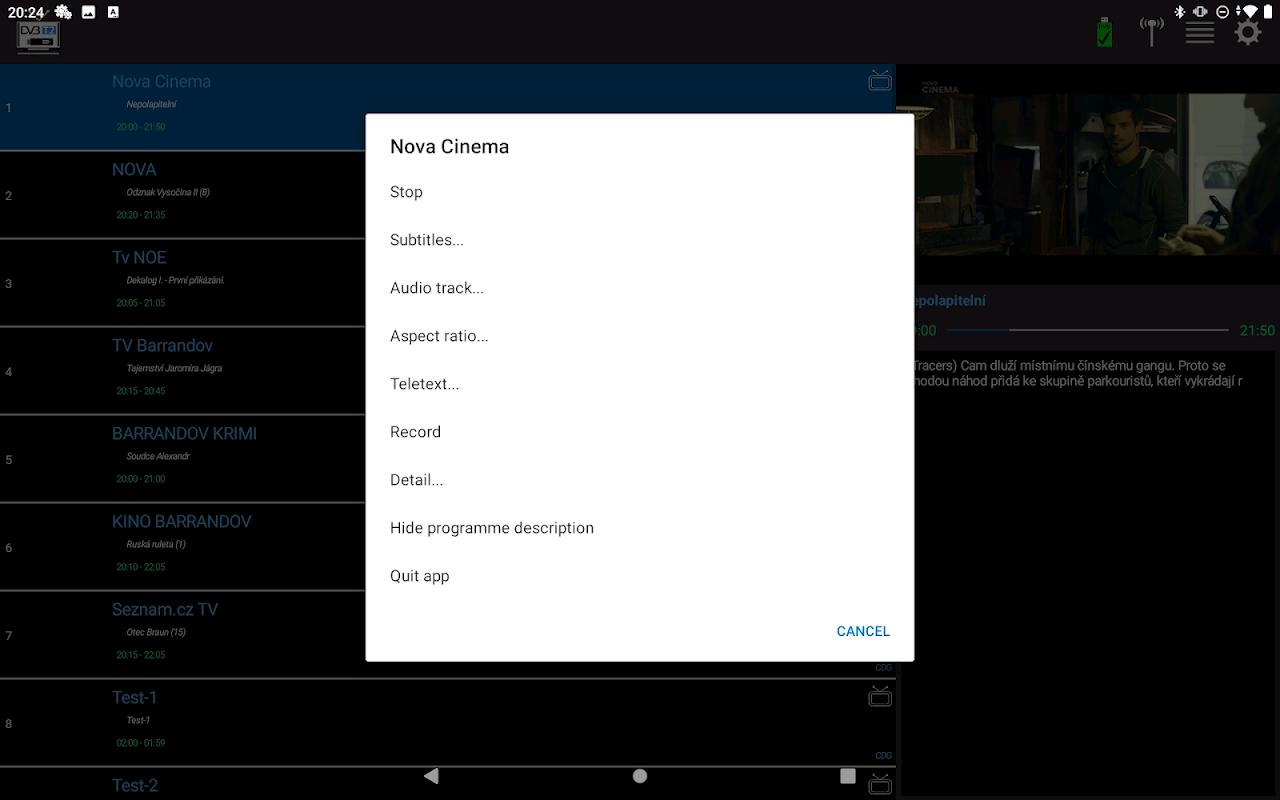Open the settings gear icon
Screen dimensions: 1280x800
point(1247,33)
